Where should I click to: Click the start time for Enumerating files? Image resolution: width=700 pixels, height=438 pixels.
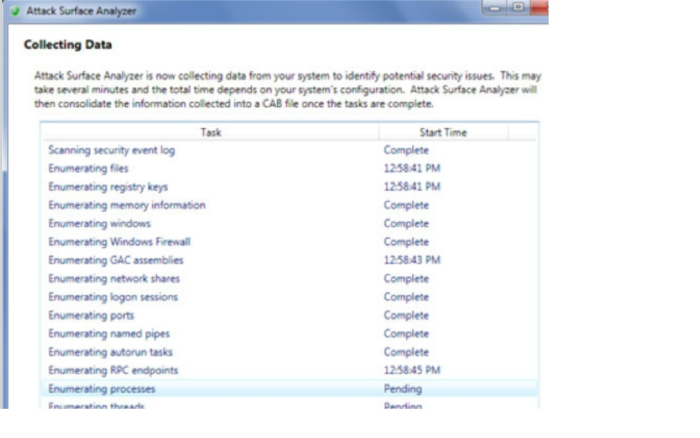[412, 168]
